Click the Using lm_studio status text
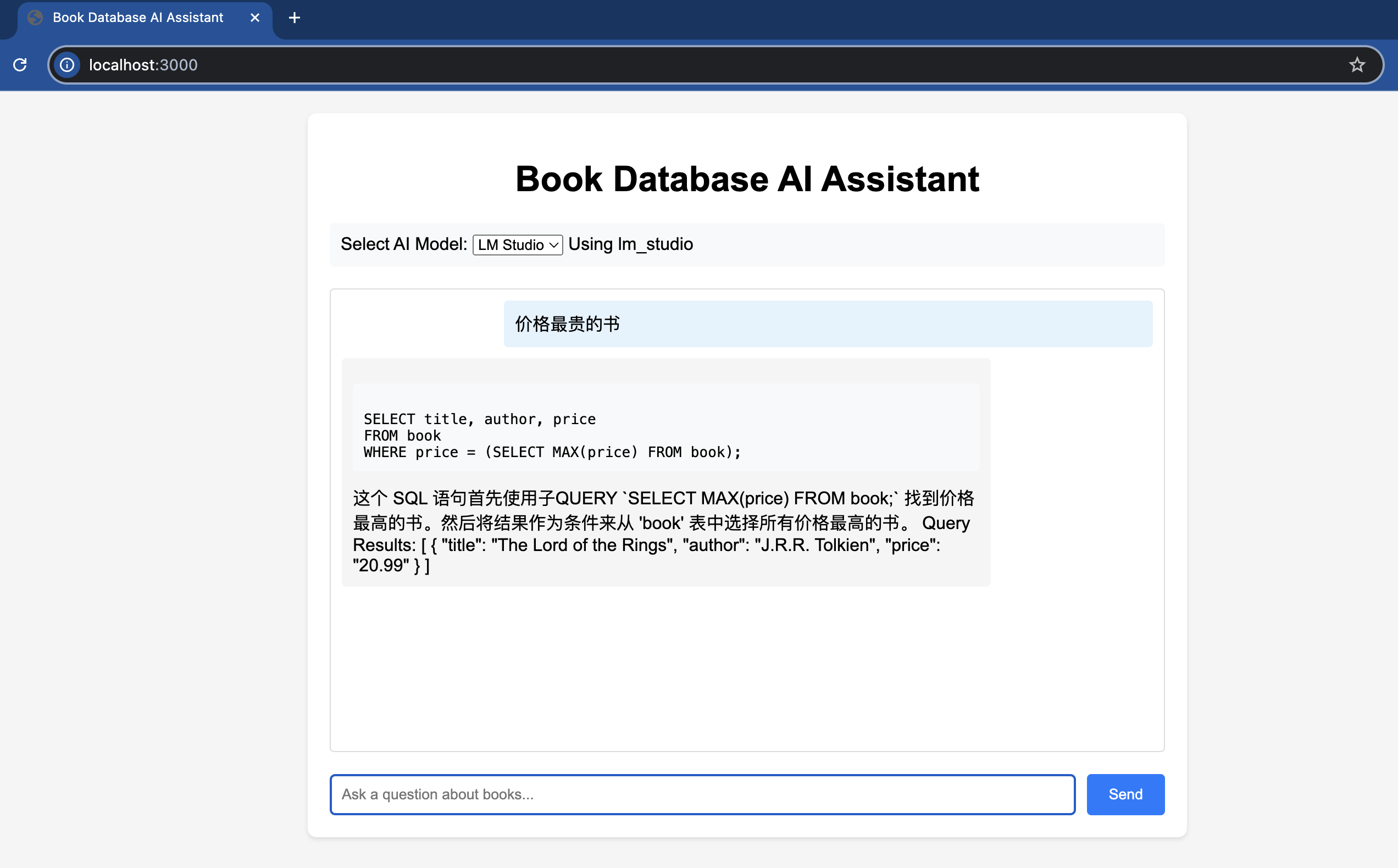Viewport: 1398px width, 868px height. 630,244
